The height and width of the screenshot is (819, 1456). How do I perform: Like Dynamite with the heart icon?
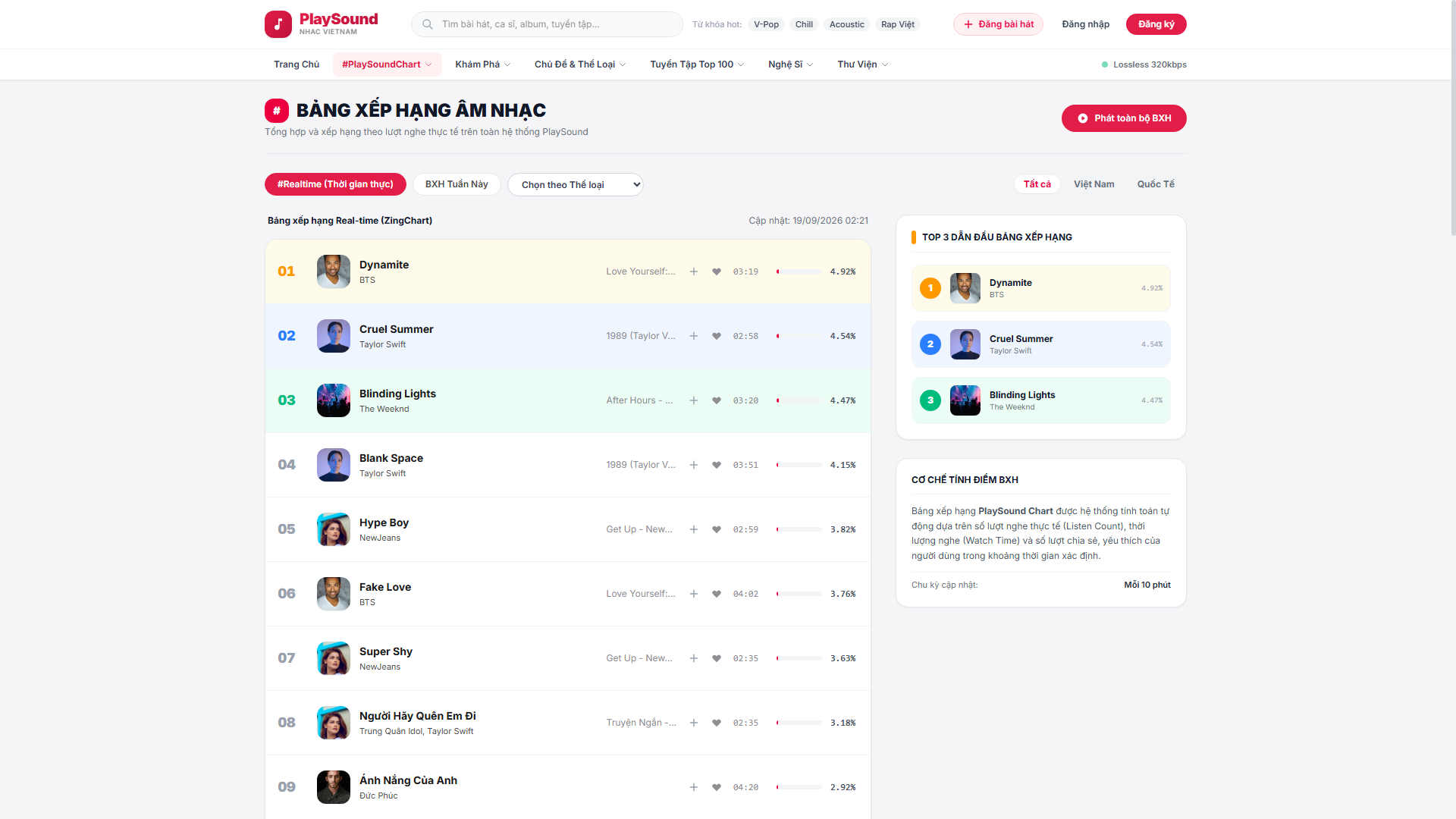coord(717,271)
